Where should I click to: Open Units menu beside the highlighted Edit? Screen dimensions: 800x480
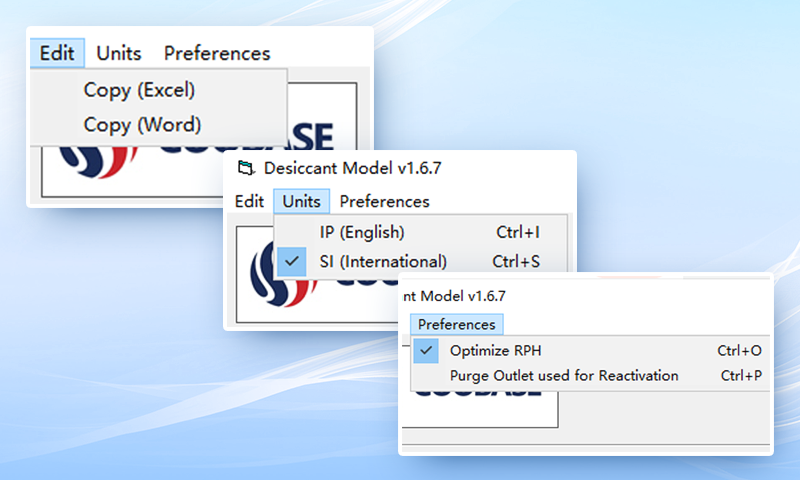(119, 53)
